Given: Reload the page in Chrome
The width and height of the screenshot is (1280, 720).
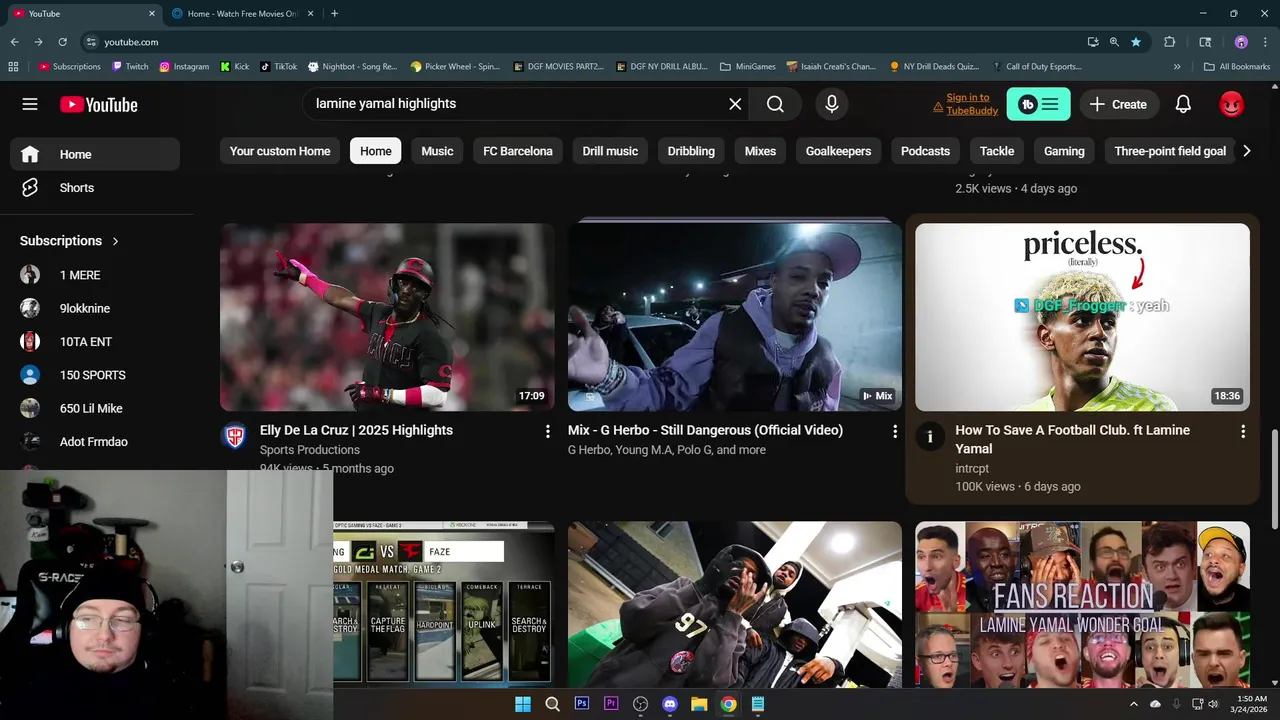Looking at the screenshot, I should point(62,42).
